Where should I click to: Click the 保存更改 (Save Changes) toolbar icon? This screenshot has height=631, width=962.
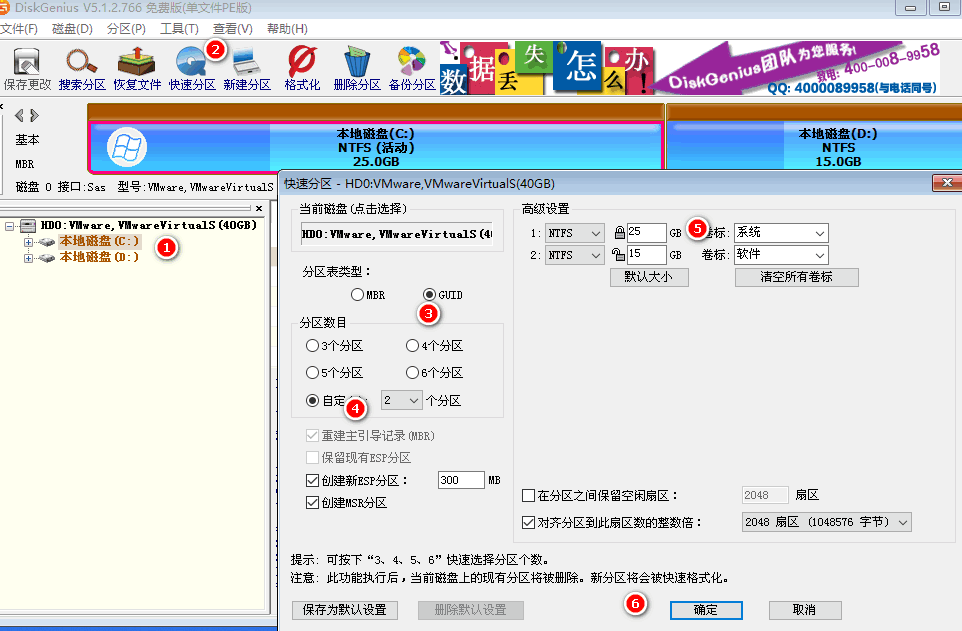click(x=27, y=62)
